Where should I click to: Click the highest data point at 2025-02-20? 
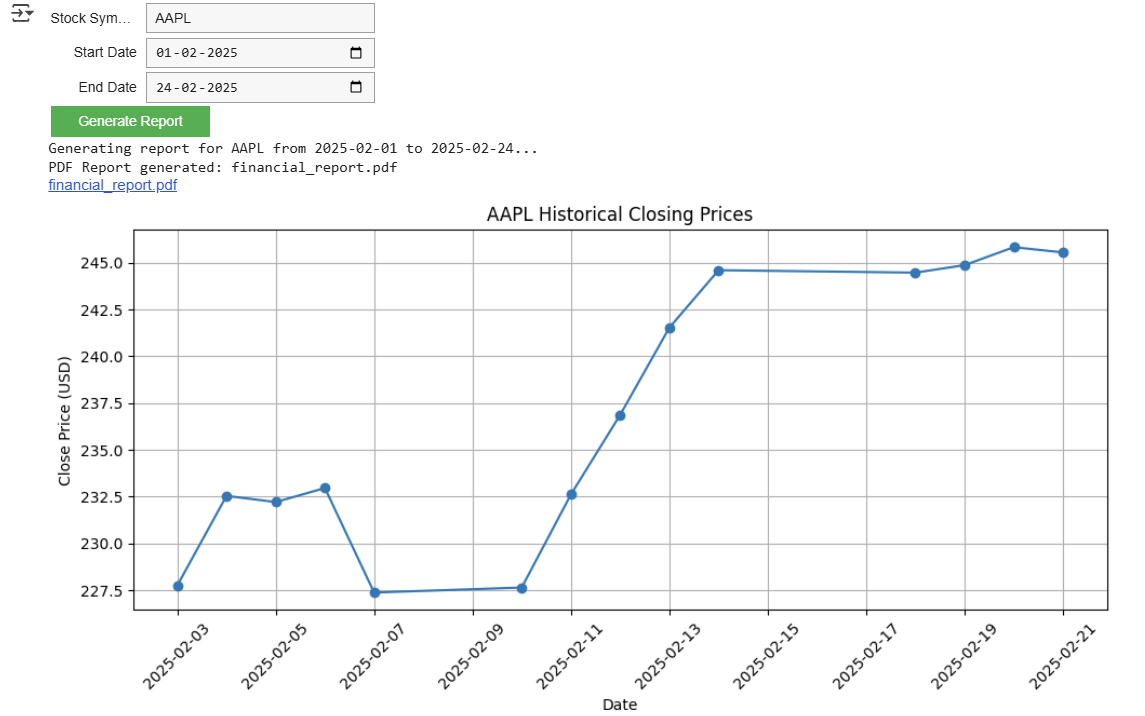click(1014, 247)
